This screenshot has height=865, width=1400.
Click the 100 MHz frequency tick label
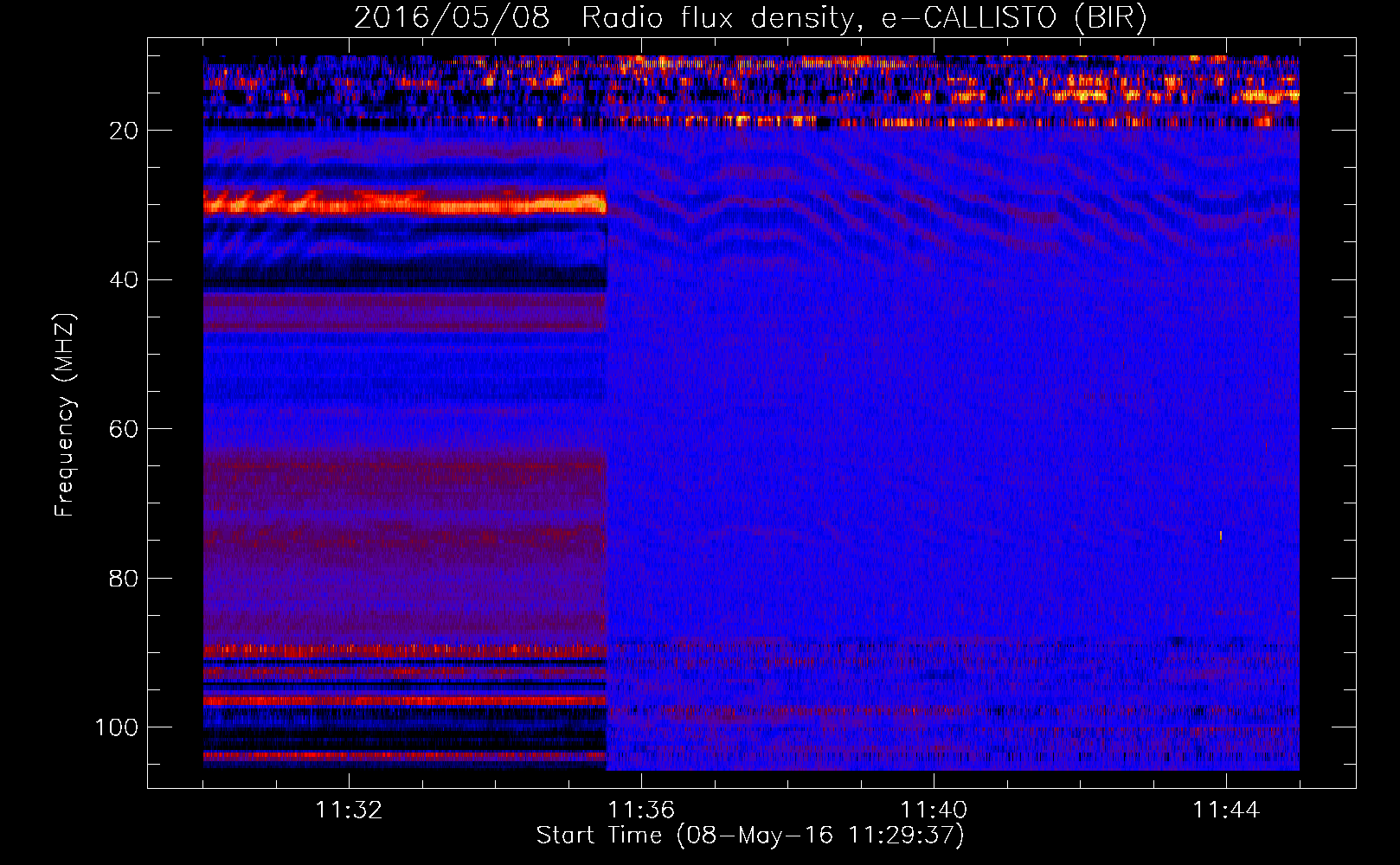pyautogui.click(x=117, y=727)
